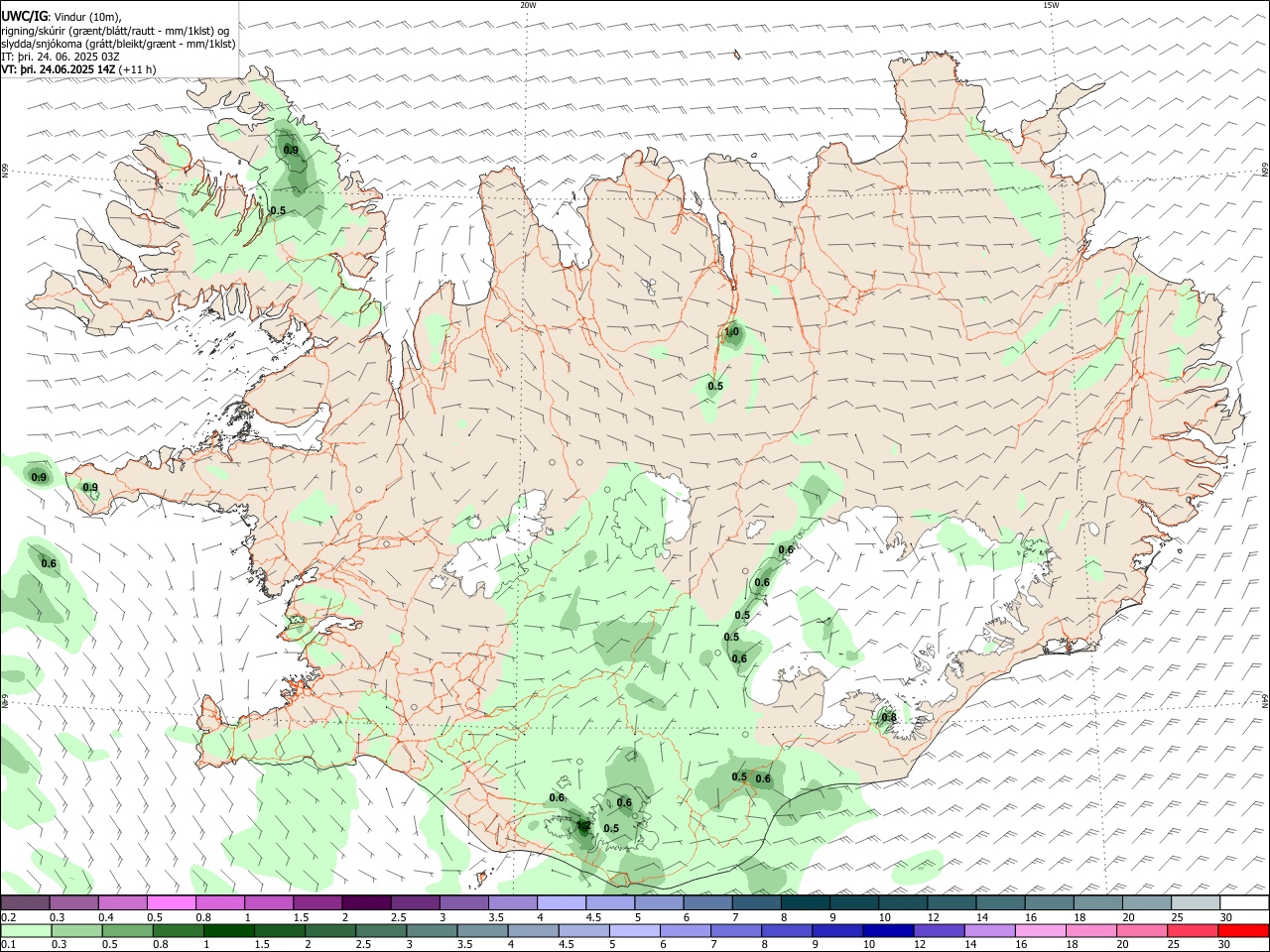This screenshot has width=1270, height=952.
Task: Select the bright red 30 swatch in lower legend
Action: click(x=1243, y=931)
